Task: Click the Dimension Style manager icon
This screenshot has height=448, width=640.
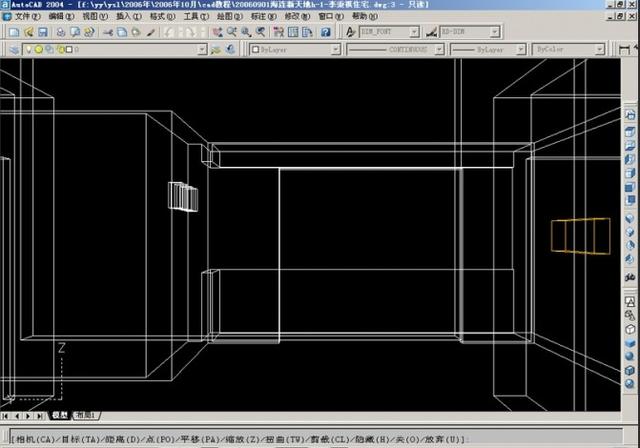Action: [431, 32]
